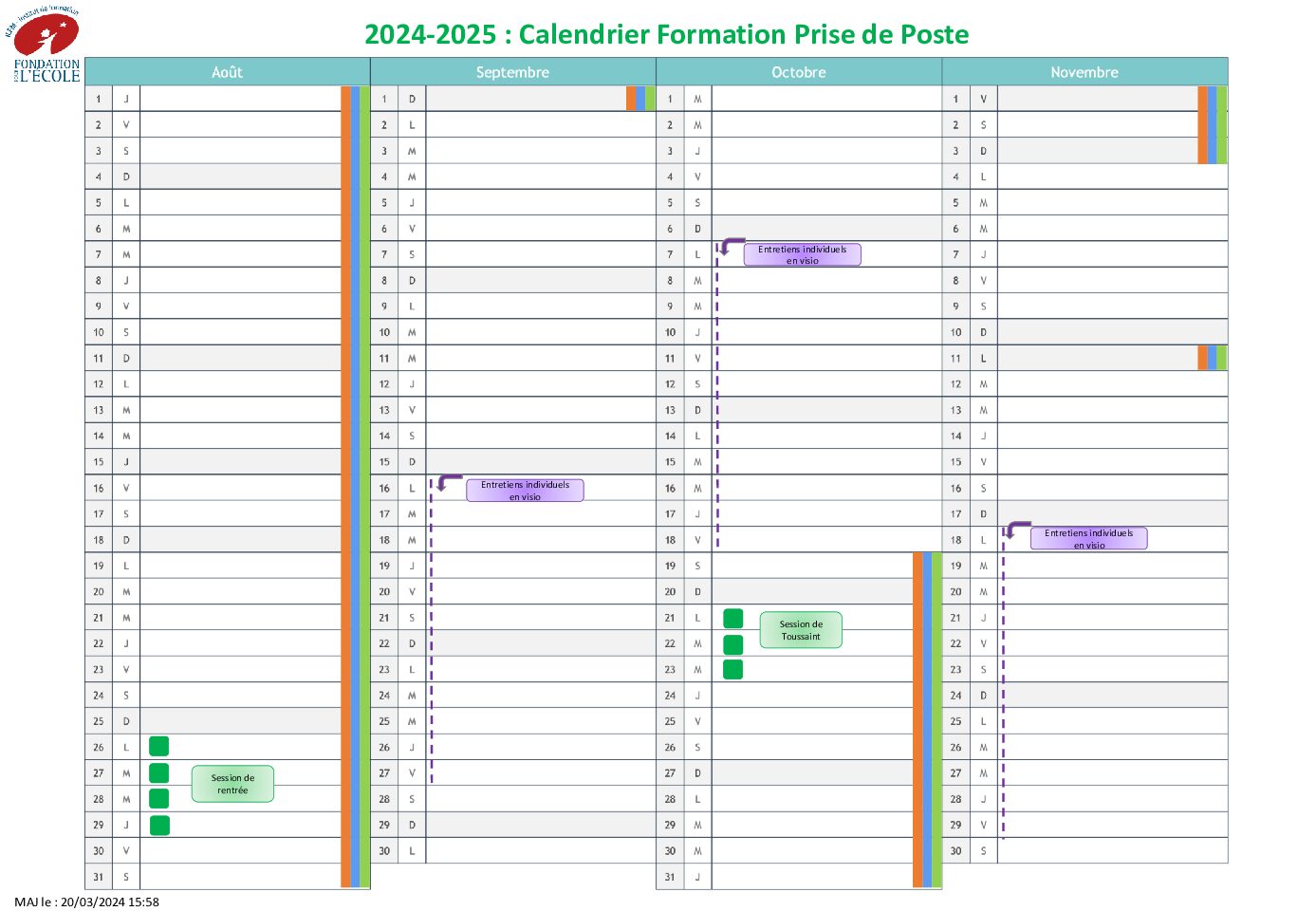Select the Octobre month header
Screen dimensions: 1316x911
[x=799, y=72]
